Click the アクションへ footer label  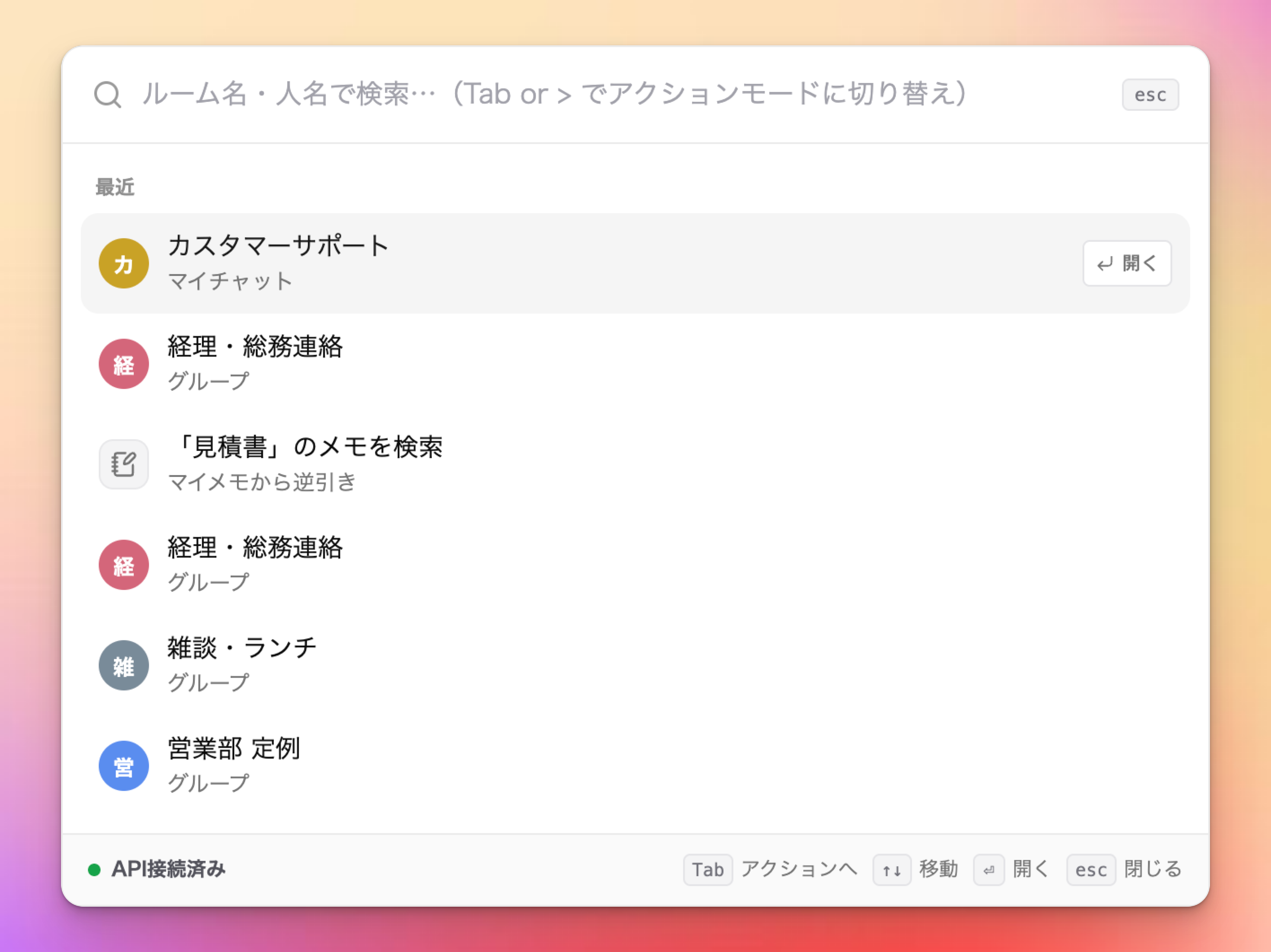[x=799, y=869]
